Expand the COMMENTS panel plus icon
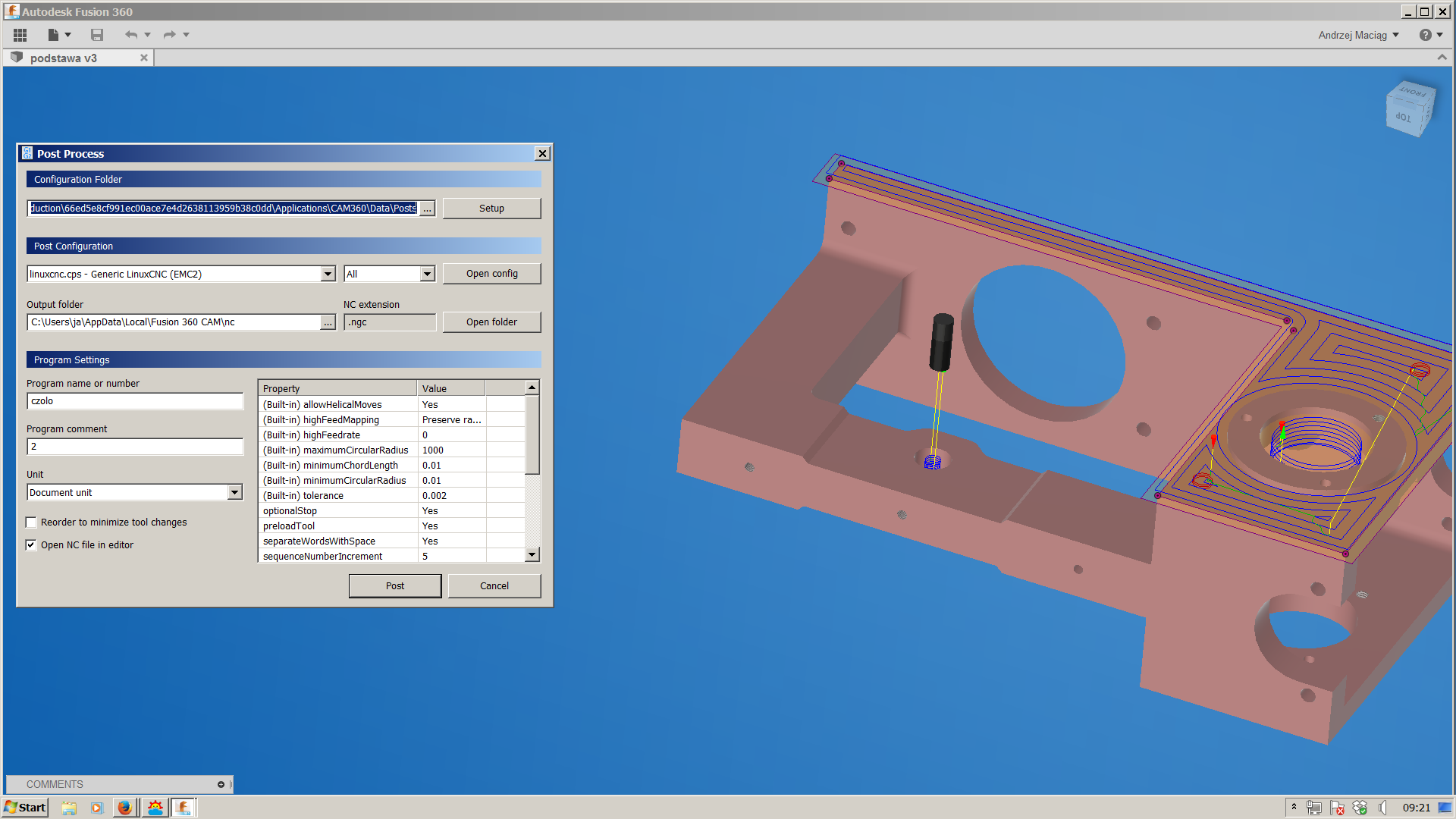Screen dimensions: 1456x819 (221, 785)
